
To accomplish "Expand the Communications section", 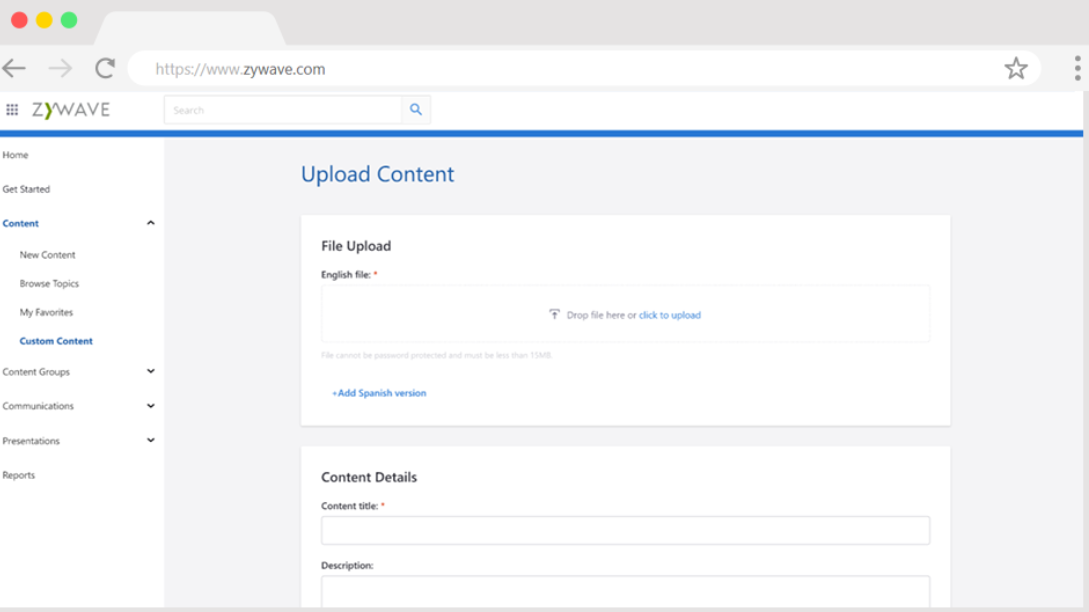I will pos(150,406).
